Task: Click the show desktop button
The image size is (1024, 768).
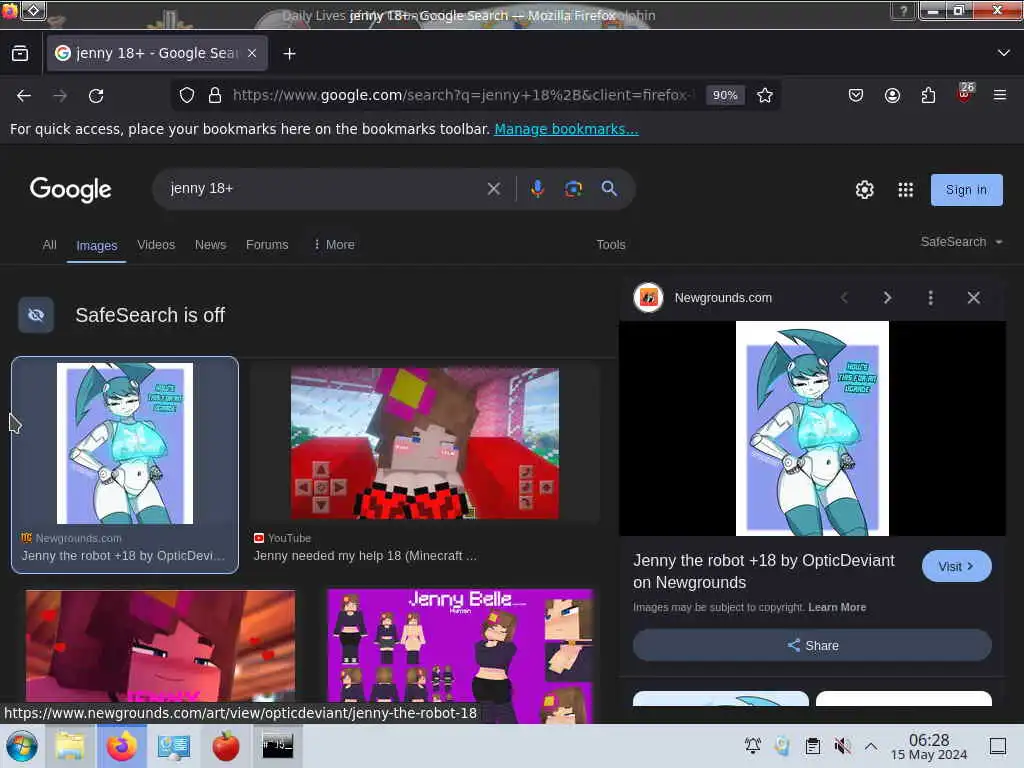Action: (x=997, y=746)
